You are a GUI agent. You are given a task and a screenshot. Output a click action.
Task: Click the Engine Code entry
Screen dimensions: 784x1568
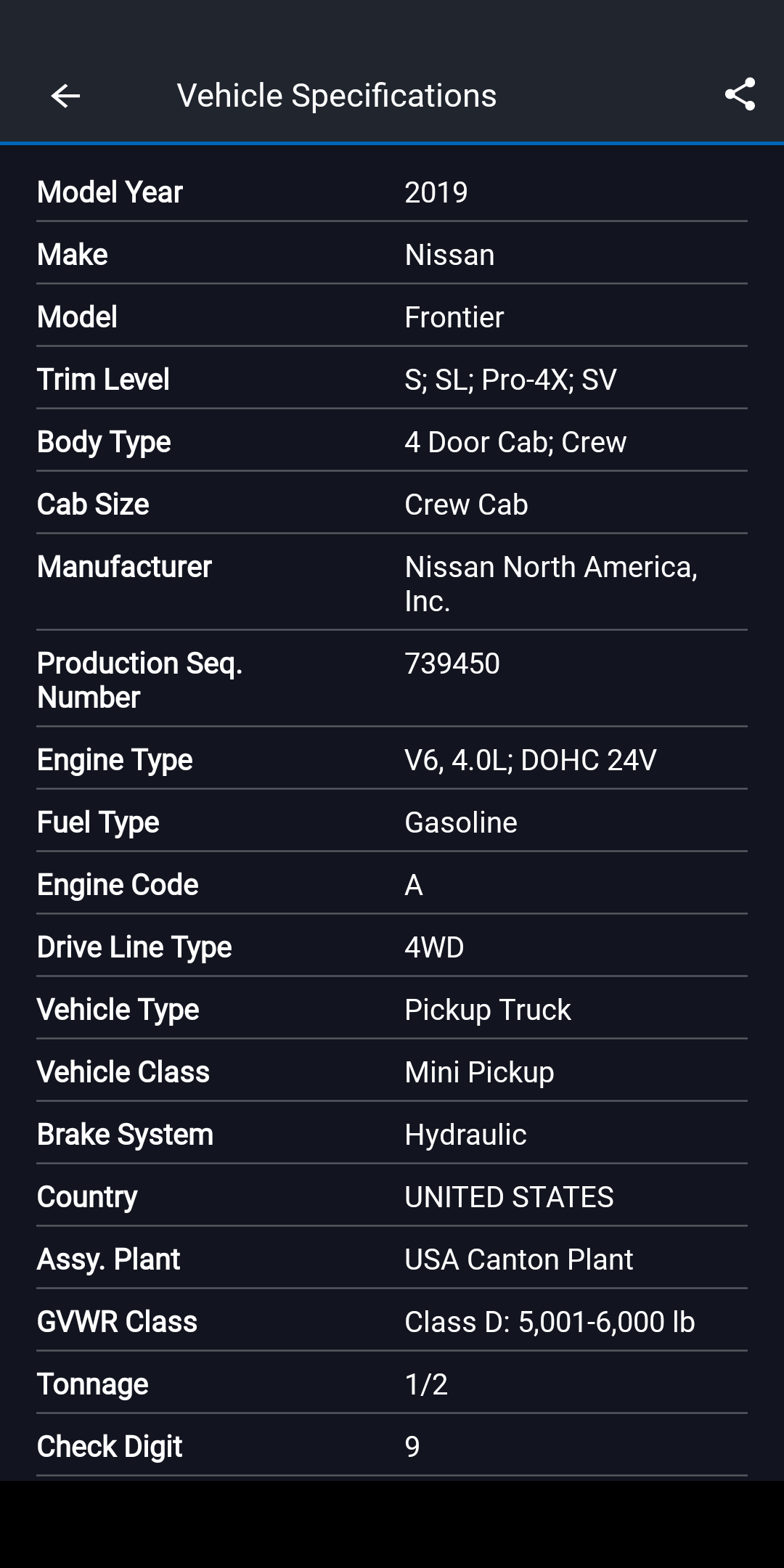[392, 883]
